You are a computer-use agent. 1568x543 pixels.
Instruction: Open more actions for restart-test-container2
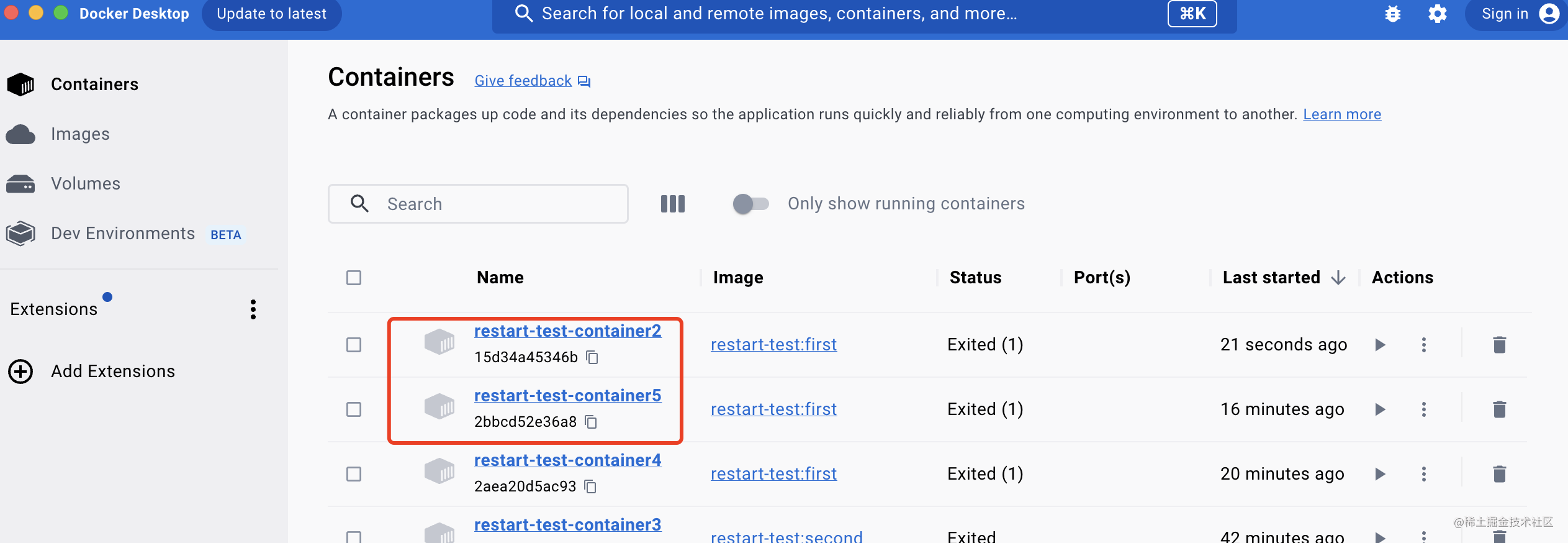pyautogui.click(x=1424, y=345)
